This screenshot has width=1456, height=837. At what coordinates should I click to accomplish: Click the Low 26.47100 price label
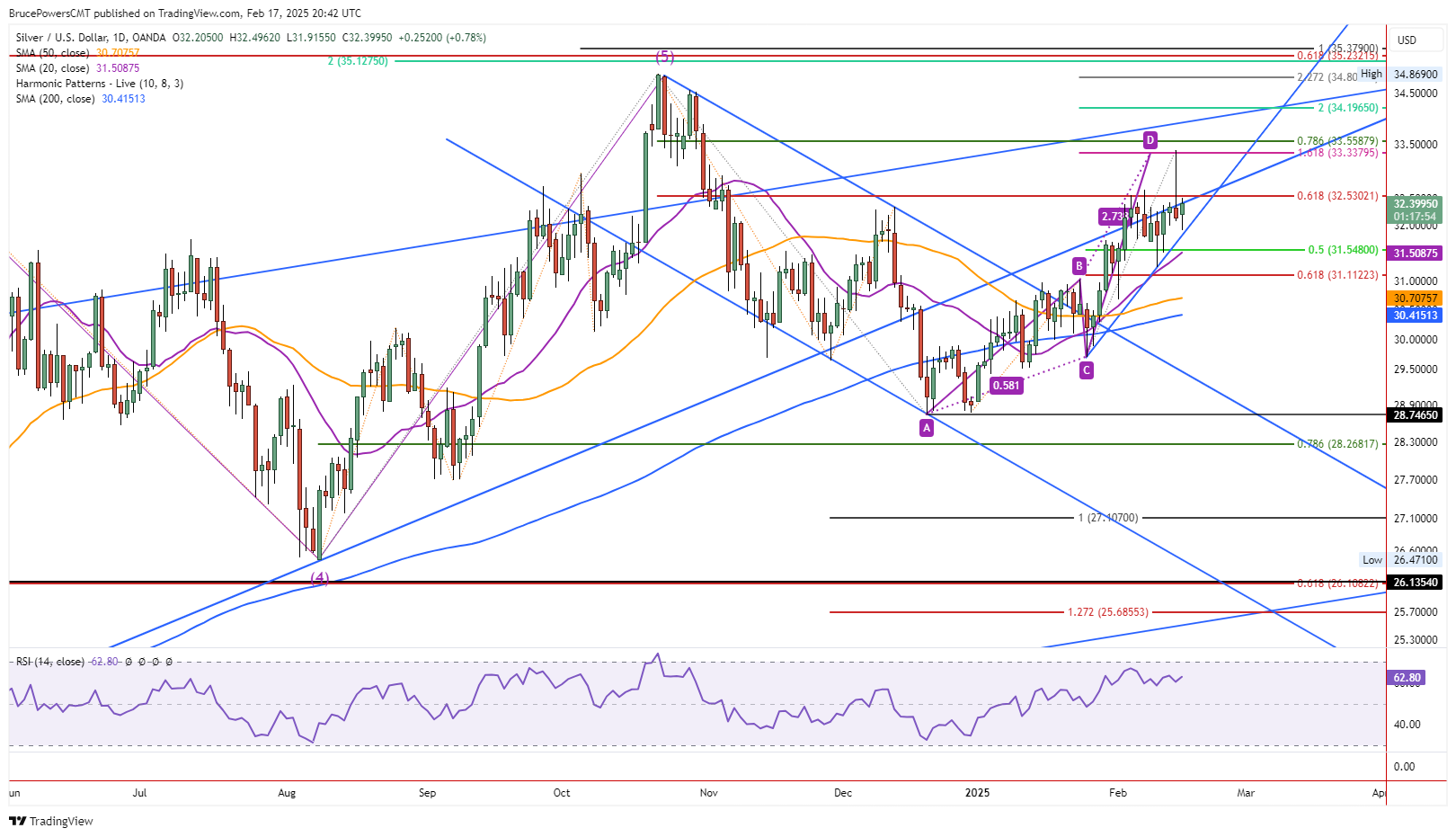(1400, 560)
